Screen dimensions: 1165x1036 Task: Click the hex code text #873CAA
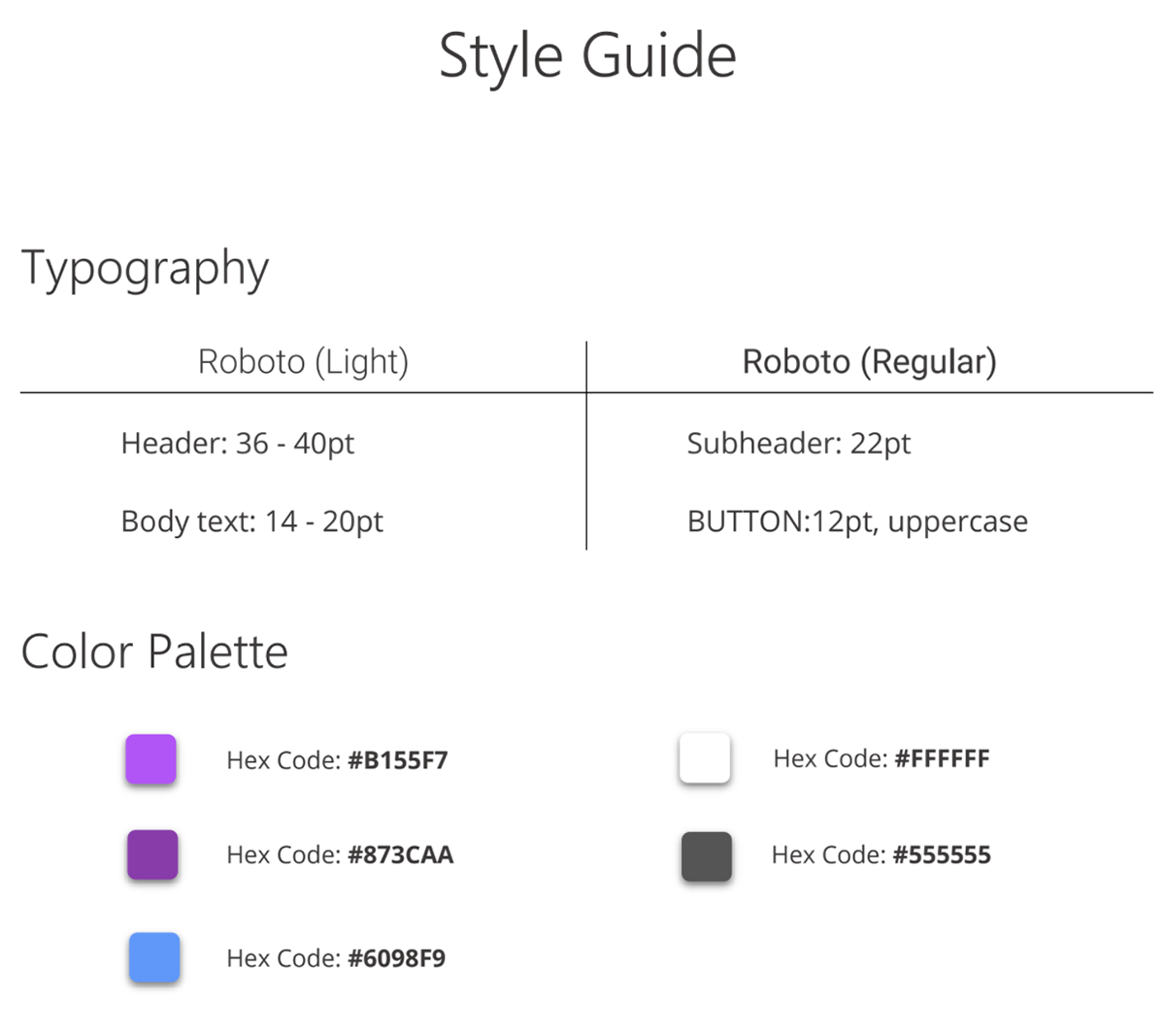click(x=400, y=854)
